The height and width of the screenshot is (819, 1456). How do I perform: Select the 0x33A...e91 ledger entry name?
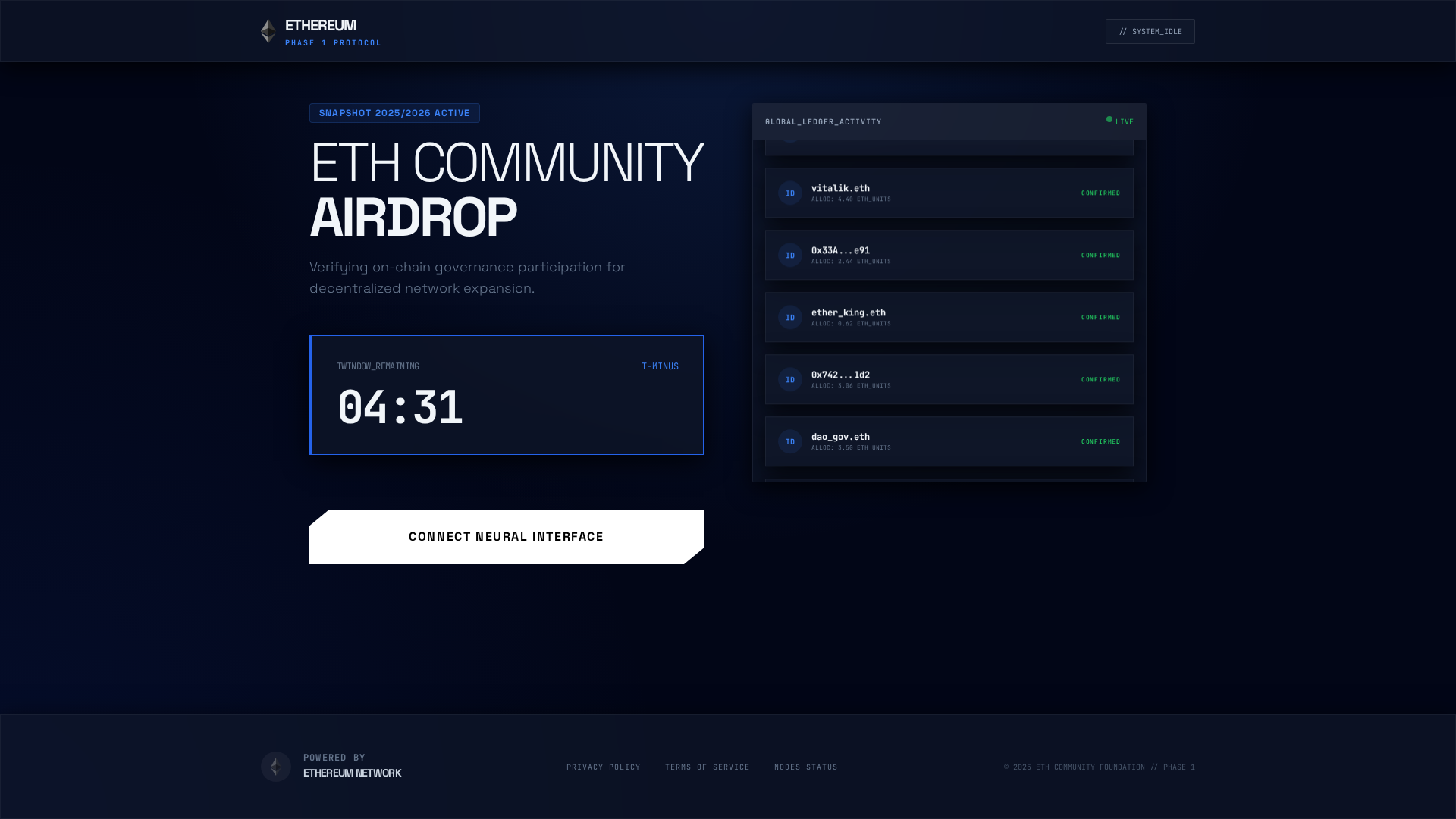(840, 250)
